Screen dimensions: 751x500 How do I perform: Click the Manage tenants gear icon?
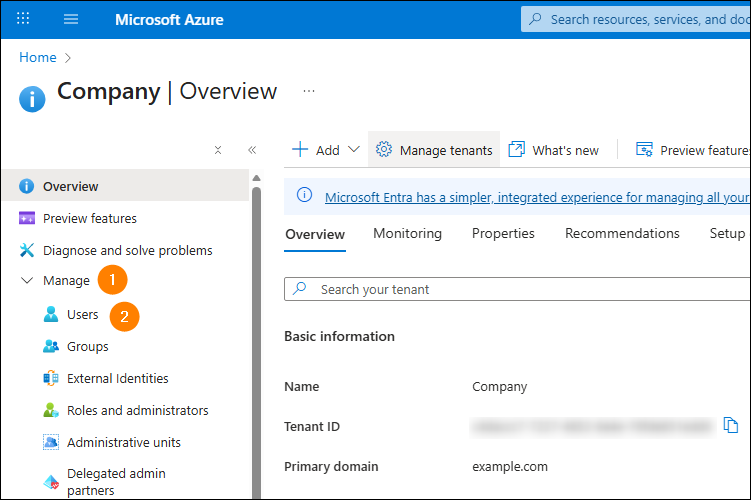(x=384, y=149)
